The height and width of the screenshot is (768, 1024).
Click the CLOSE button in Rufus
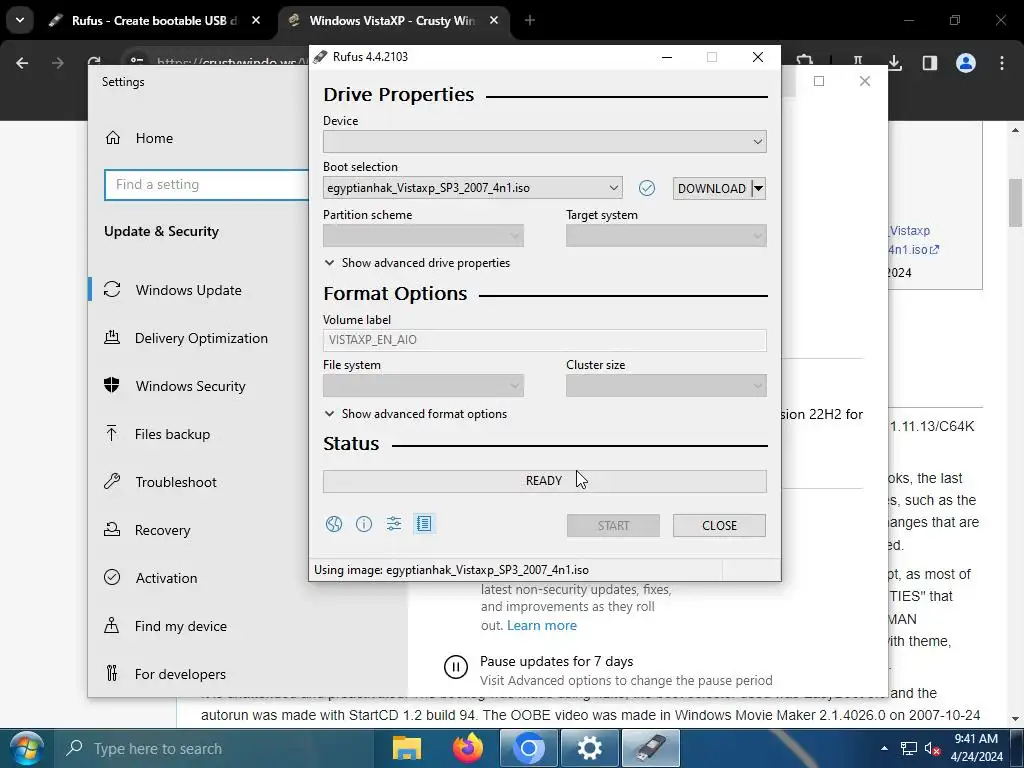719,526
